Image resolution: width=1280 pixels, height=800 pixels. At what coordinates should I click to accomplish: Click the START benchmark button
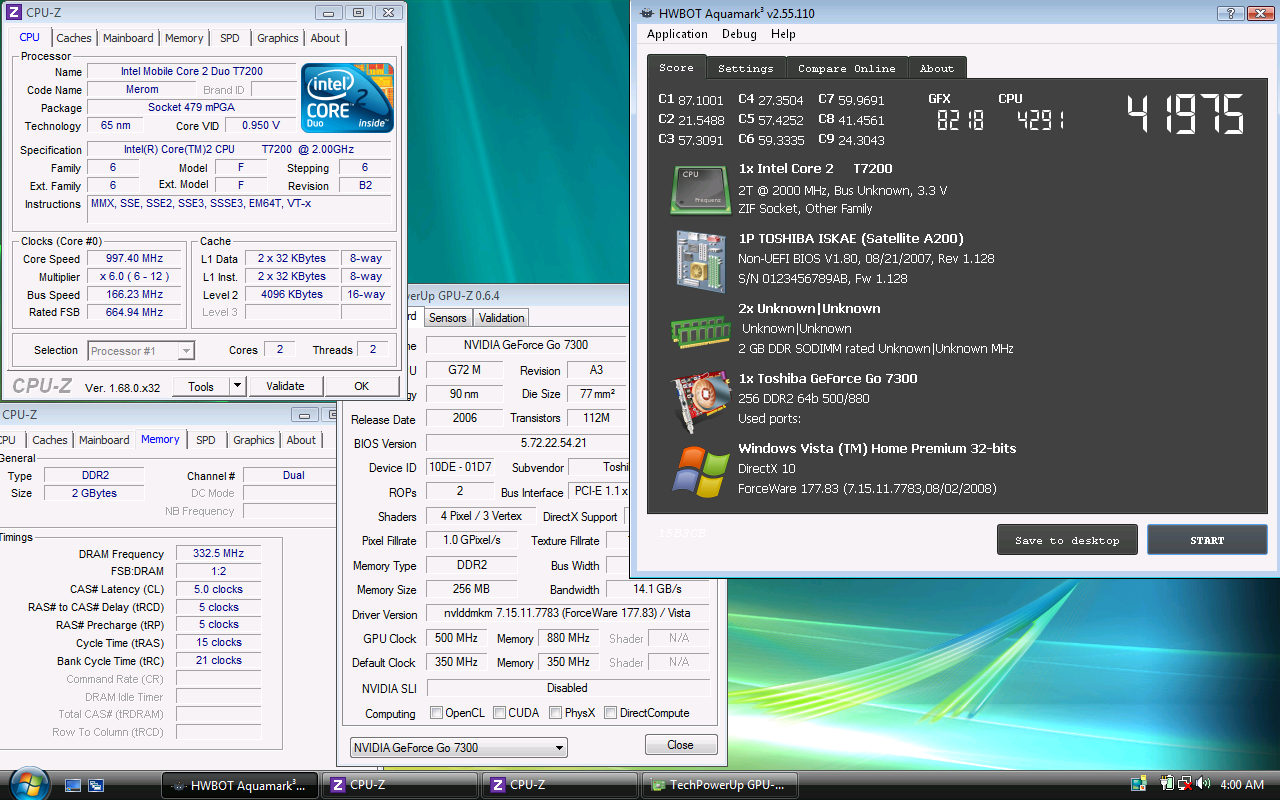pyautogui.click(x=1207, y=540)
